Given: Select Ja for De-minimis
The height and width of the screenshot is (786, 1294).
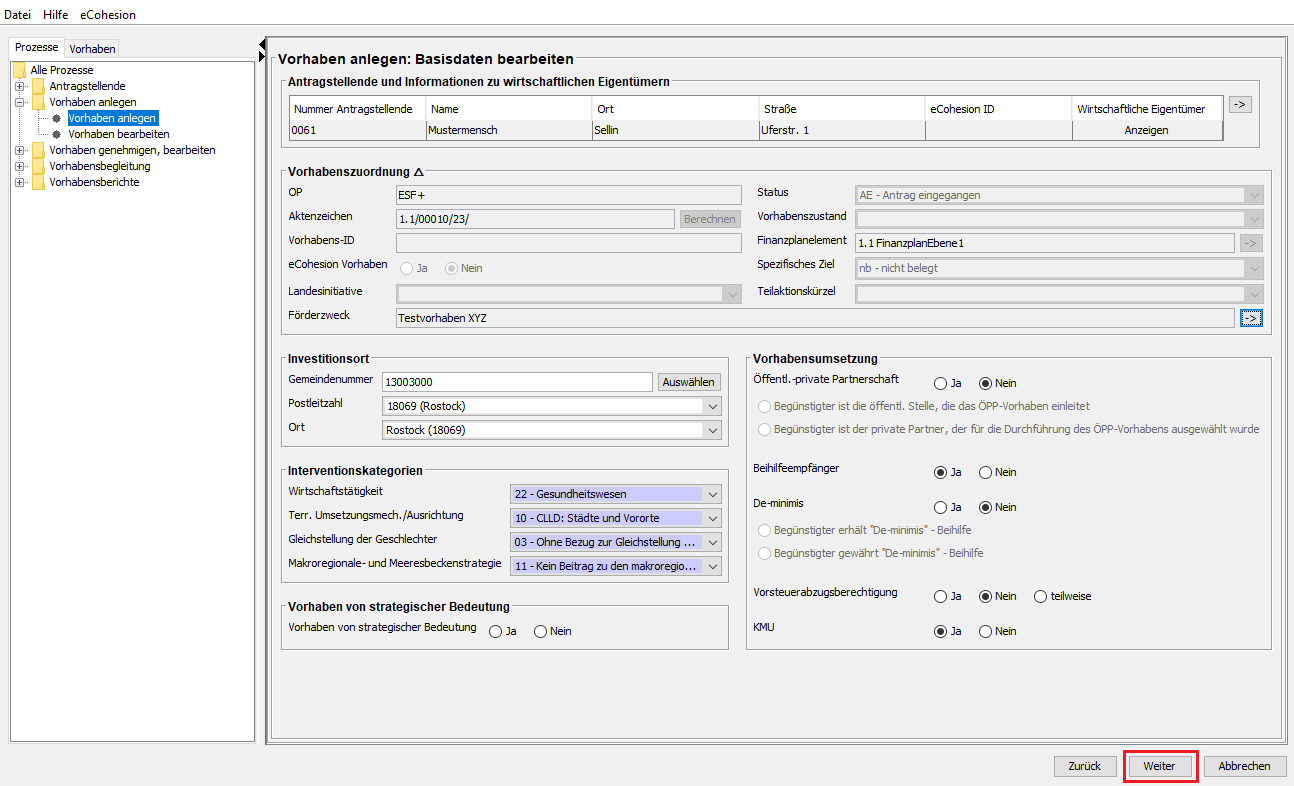Looking at the screenshot, I should [x=940, y=507].
